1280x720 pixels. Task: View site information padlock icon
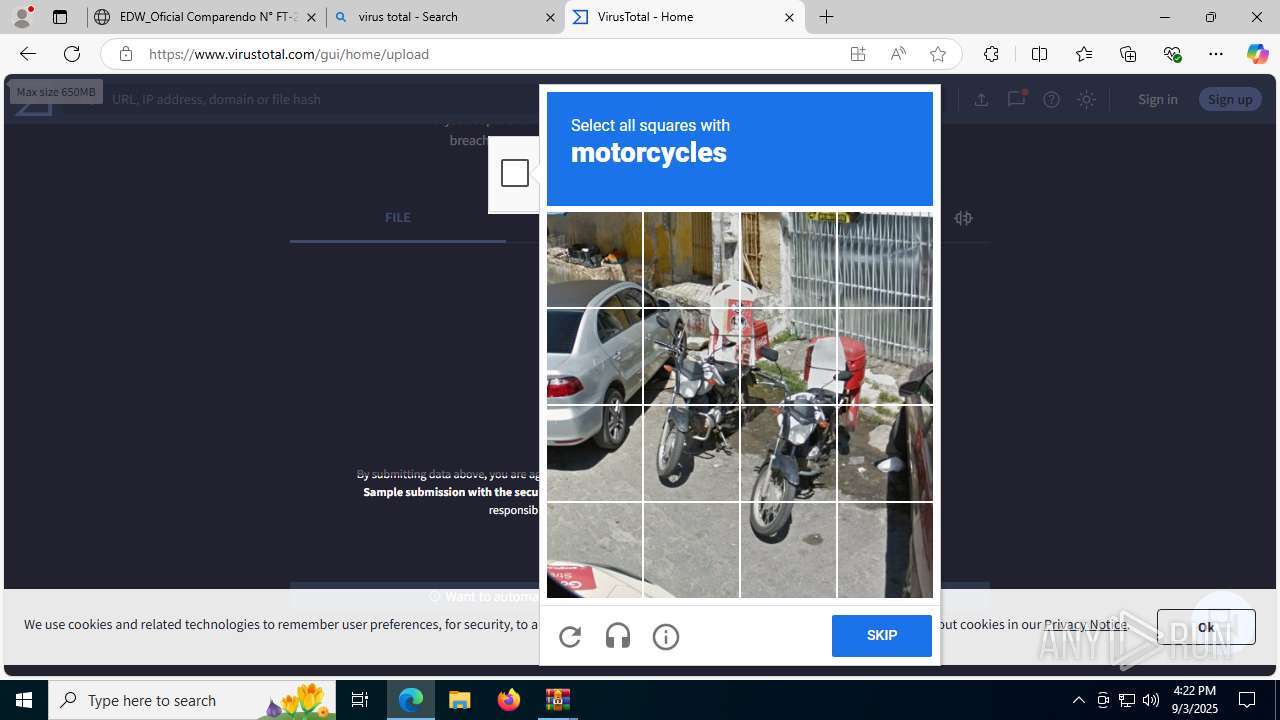[x=125, y=54]
